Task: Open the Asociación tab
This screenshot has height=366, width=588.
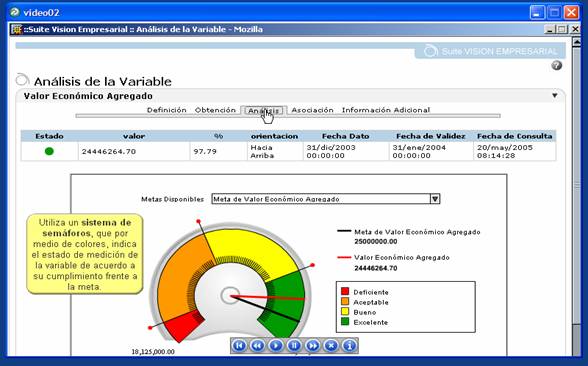Action: click(x=312, y=110)
